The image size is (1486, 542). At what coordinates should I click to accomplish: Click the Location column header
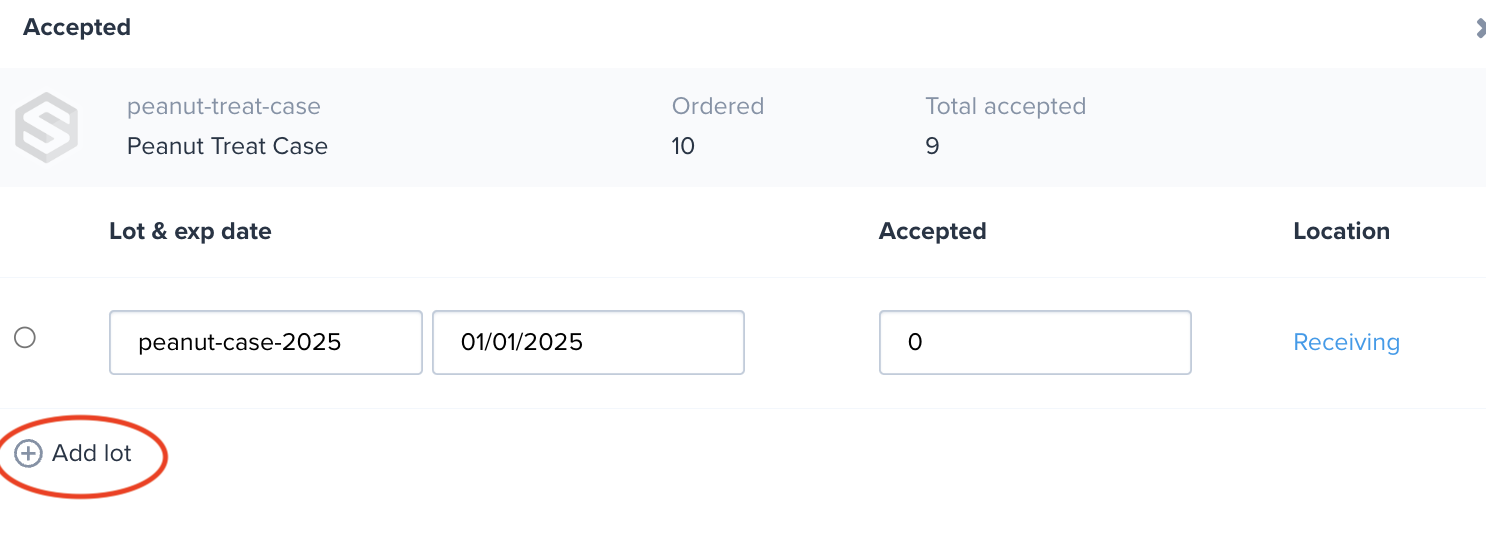[1341, 231]
